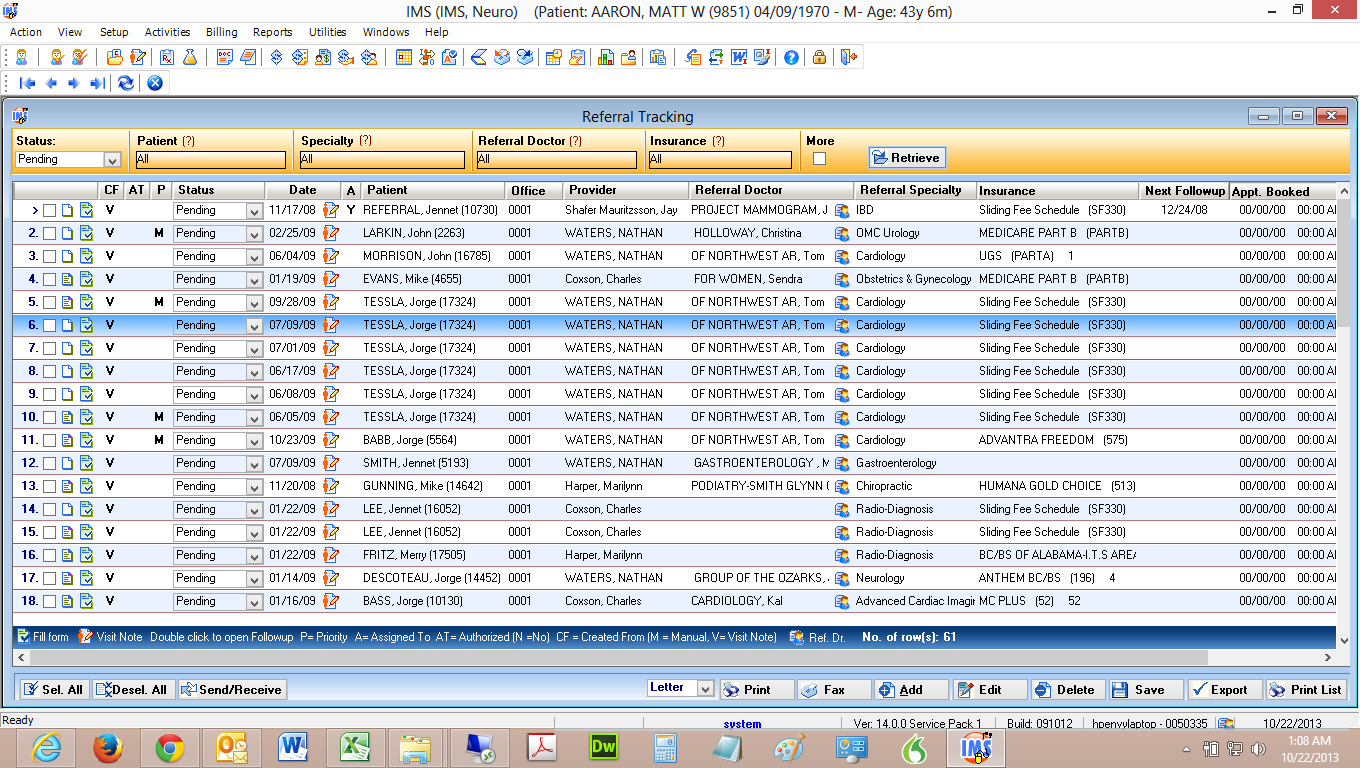The image size is (1360, 768).
Task: Open the Status filter dropdown showing Pending
Action: tap(113, 159)
